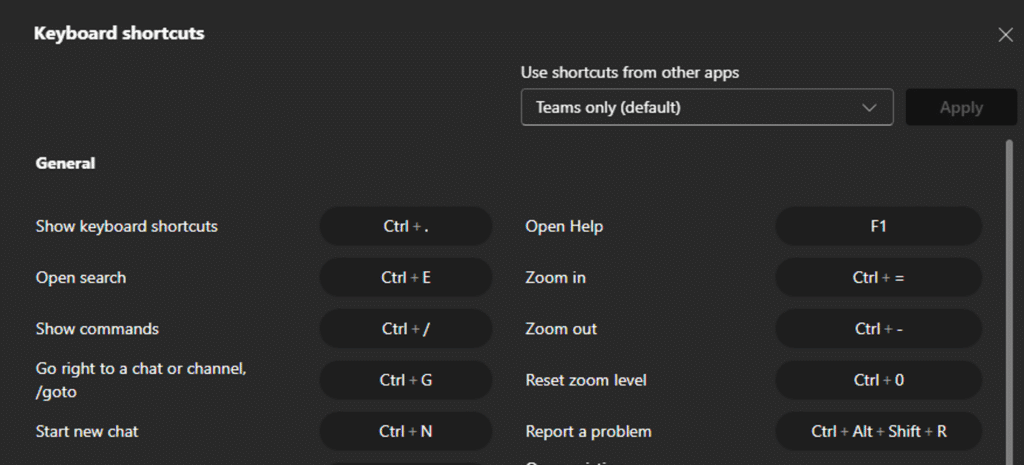Viewport: 1024px width, 465px height.
Task: Click the Ctrl + / shortcut field
Action: click(406, 329)
